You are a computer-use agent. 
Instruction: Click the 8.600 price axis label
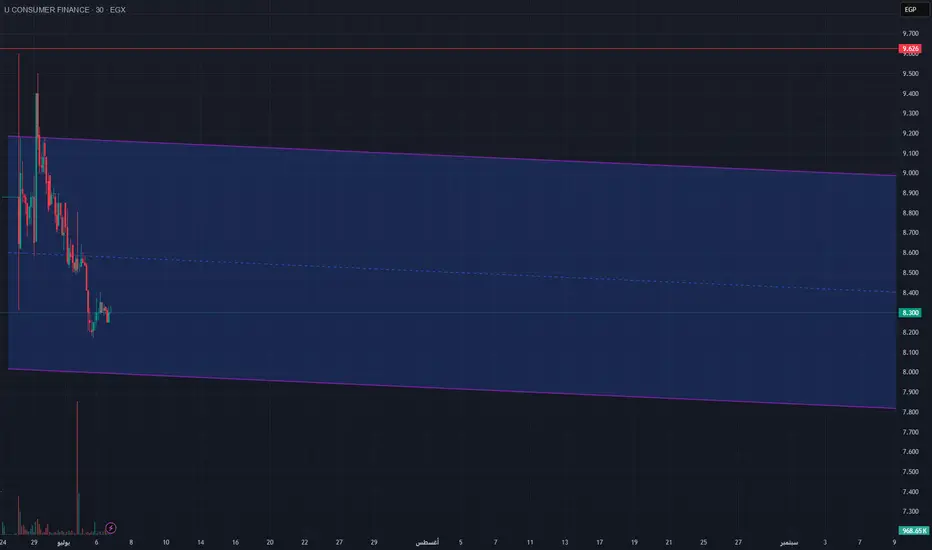pyautogui.click(x=910, y=253)
